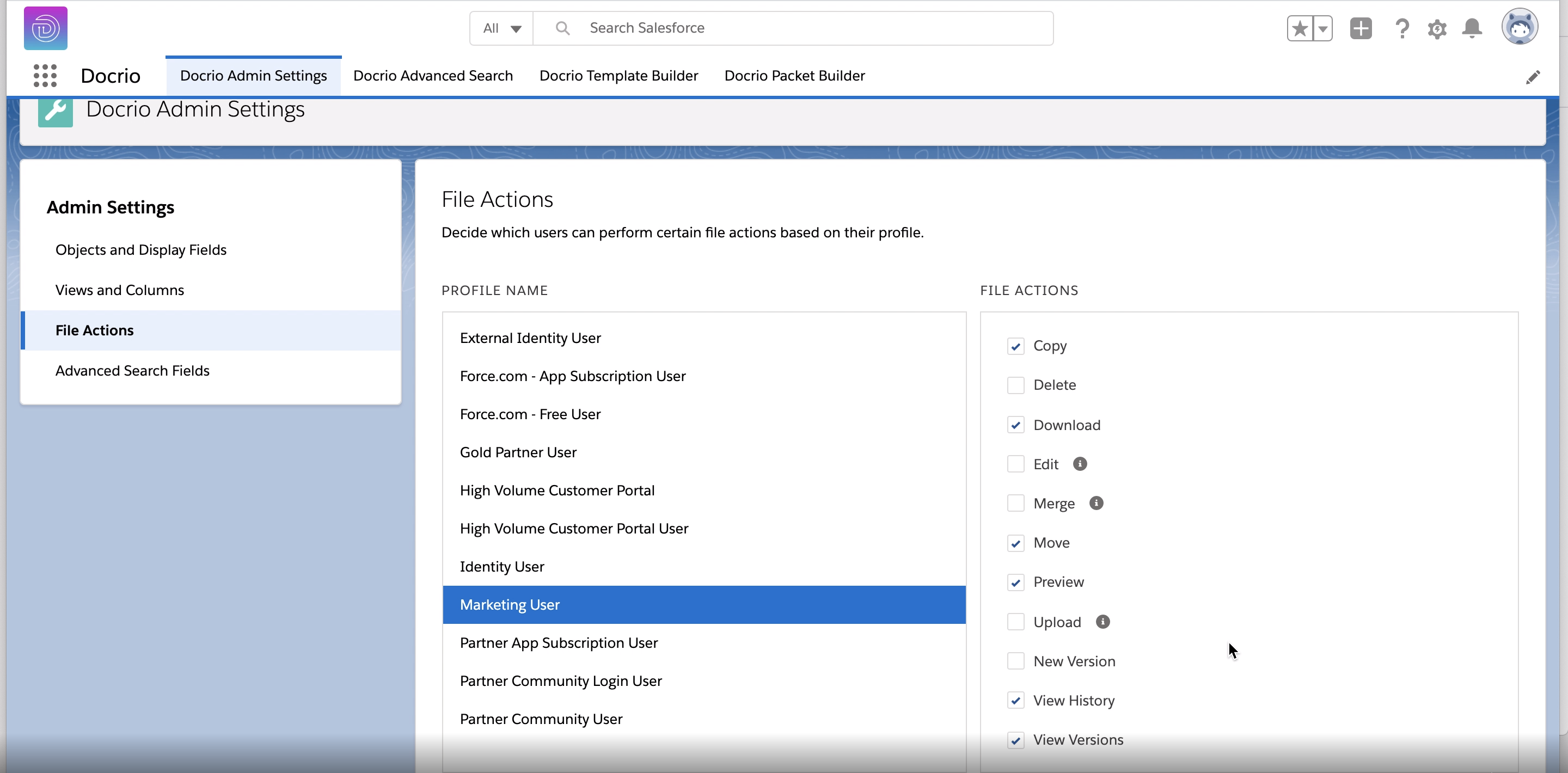
Task: Open Objects and Display Fields settings
Action: point(140,249)
